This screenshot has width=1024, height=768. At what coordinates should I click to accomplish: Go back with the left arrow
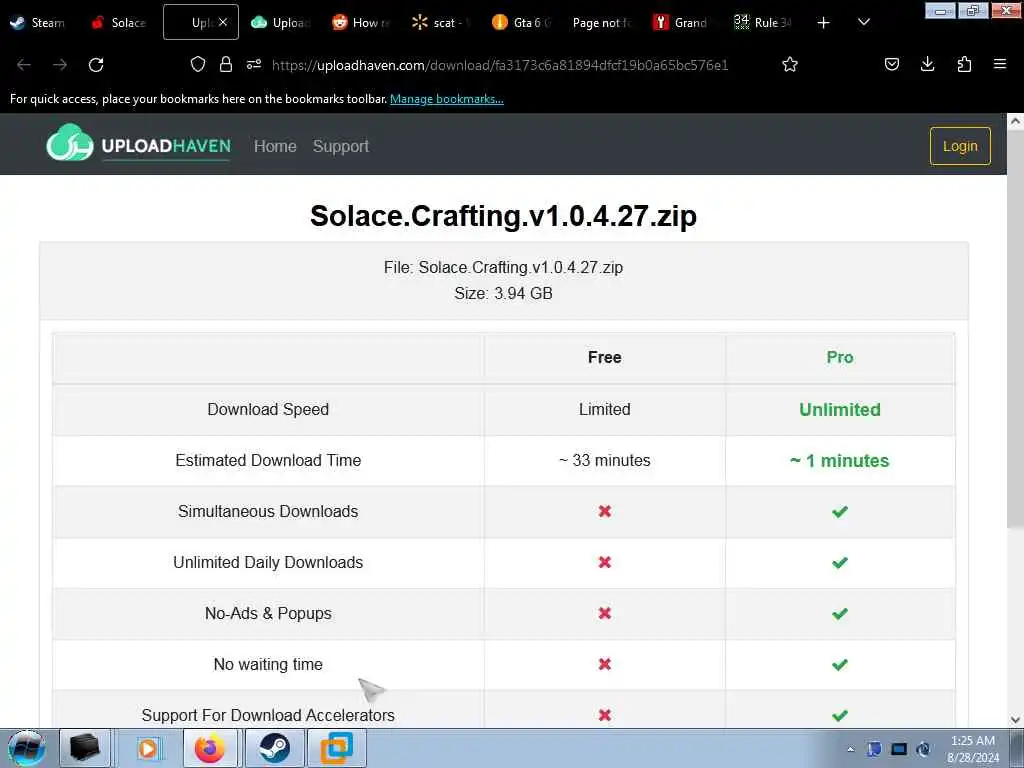point(24,65)
